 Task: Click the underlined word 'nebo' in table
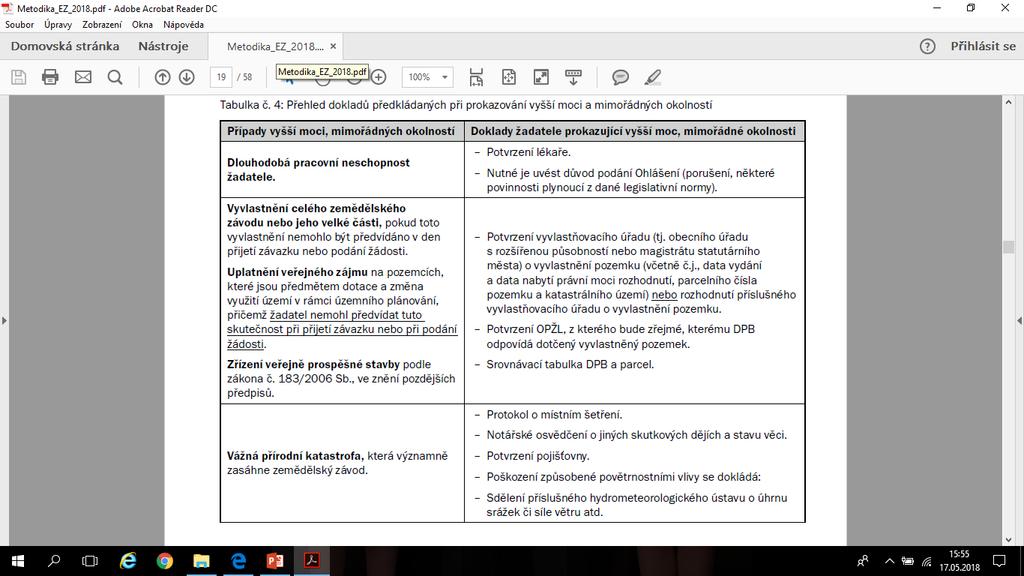(x=664, y=295)
